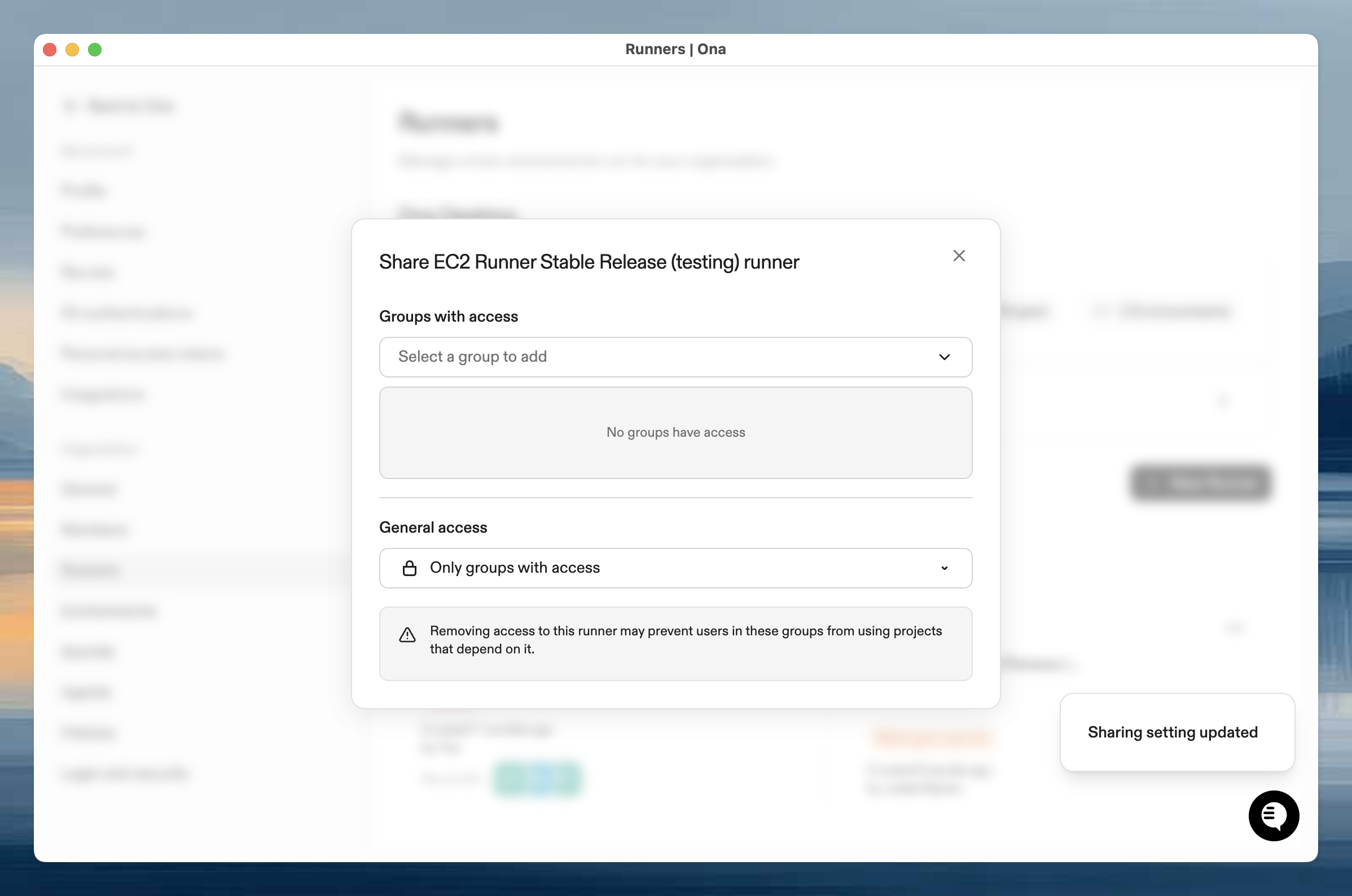
Task: Click the chevron on the General access dropdown
Action: click(x=945, y=568)
